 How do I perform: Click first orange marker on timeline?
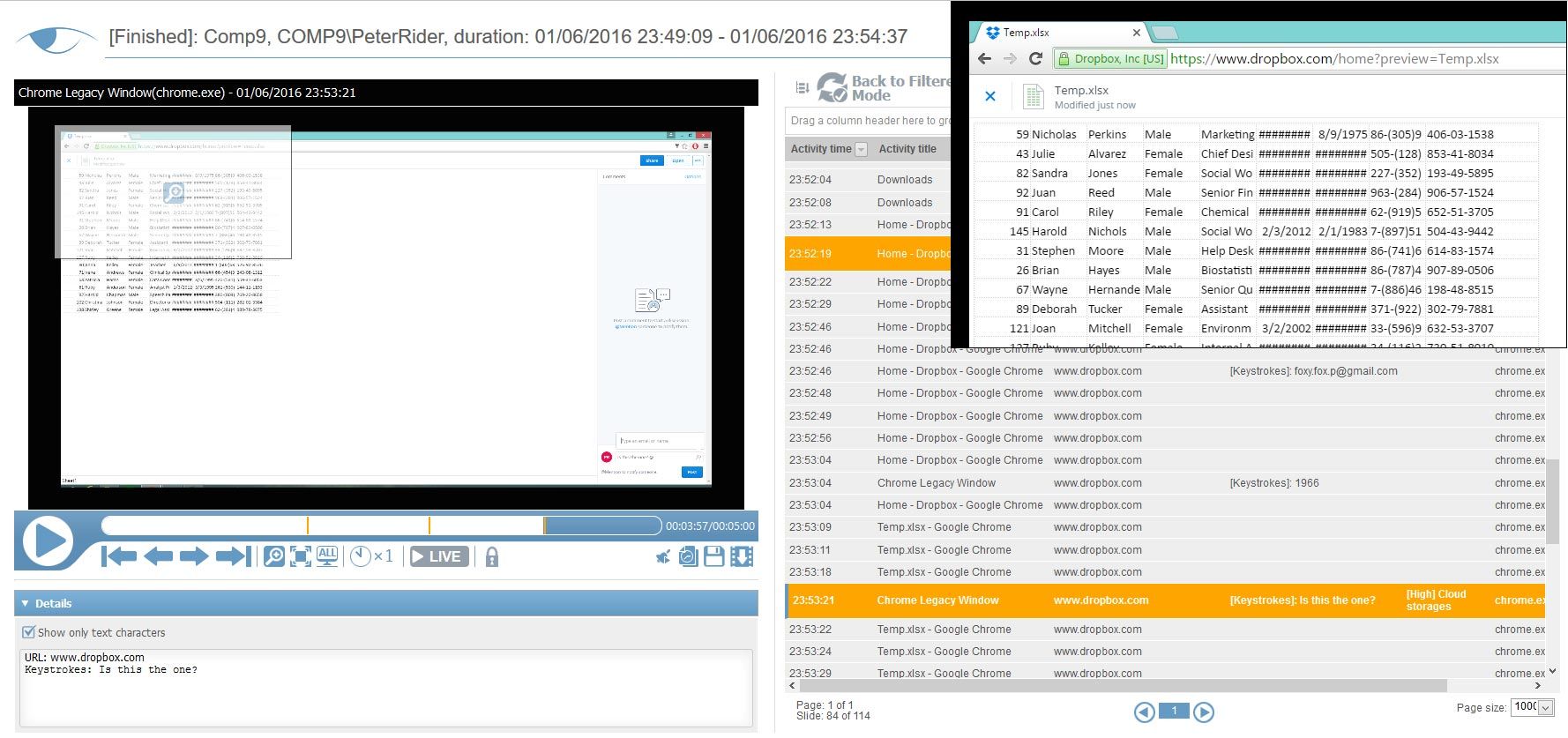point(308,526)
